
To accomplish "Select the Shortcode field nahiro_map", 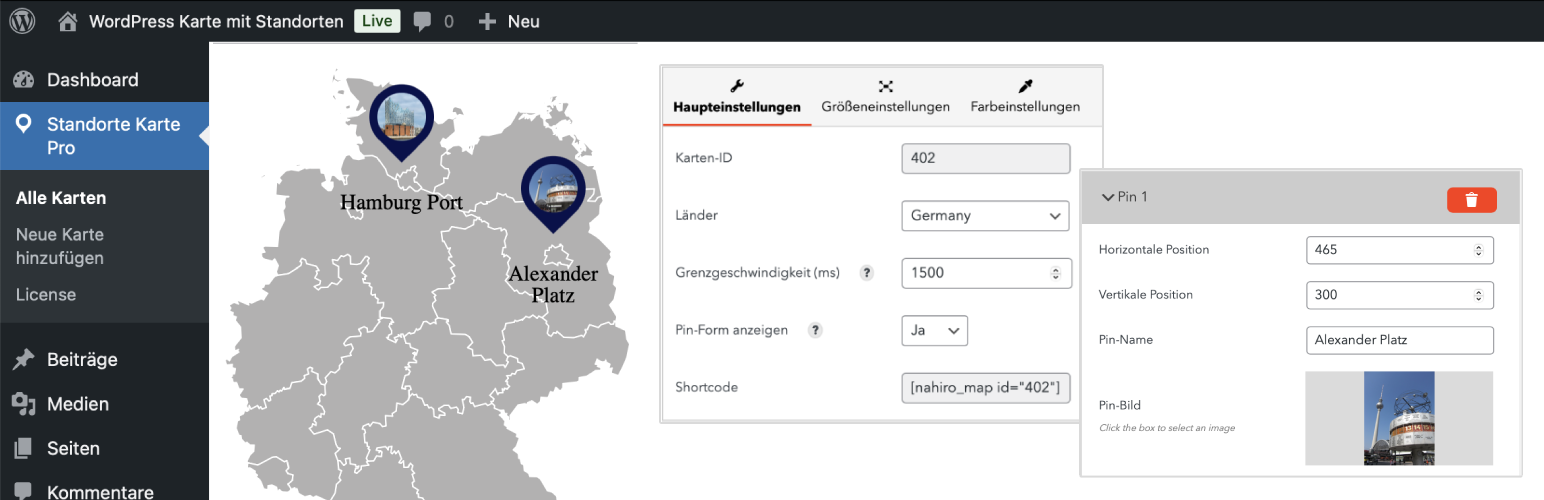I will click(985, 387).
